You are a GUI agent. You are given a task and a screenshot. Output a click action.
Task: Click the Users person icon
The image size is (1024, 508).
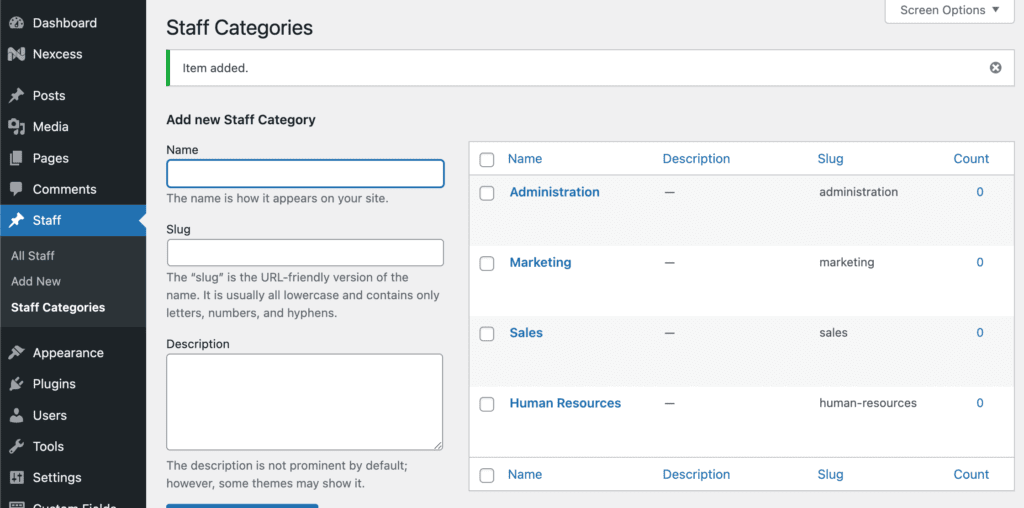tap(16, 415)
